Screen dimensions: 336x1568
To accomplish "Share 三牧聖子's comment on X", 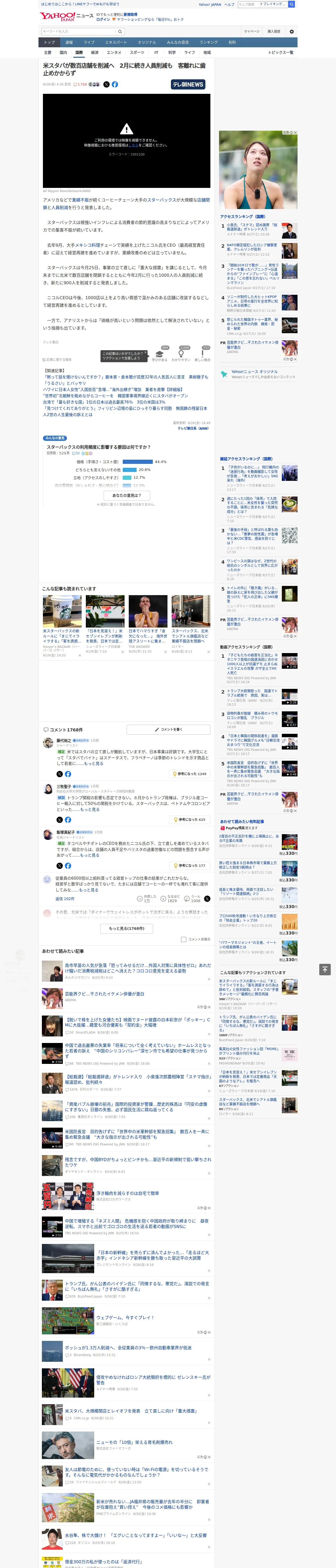I will coord(60,820).
